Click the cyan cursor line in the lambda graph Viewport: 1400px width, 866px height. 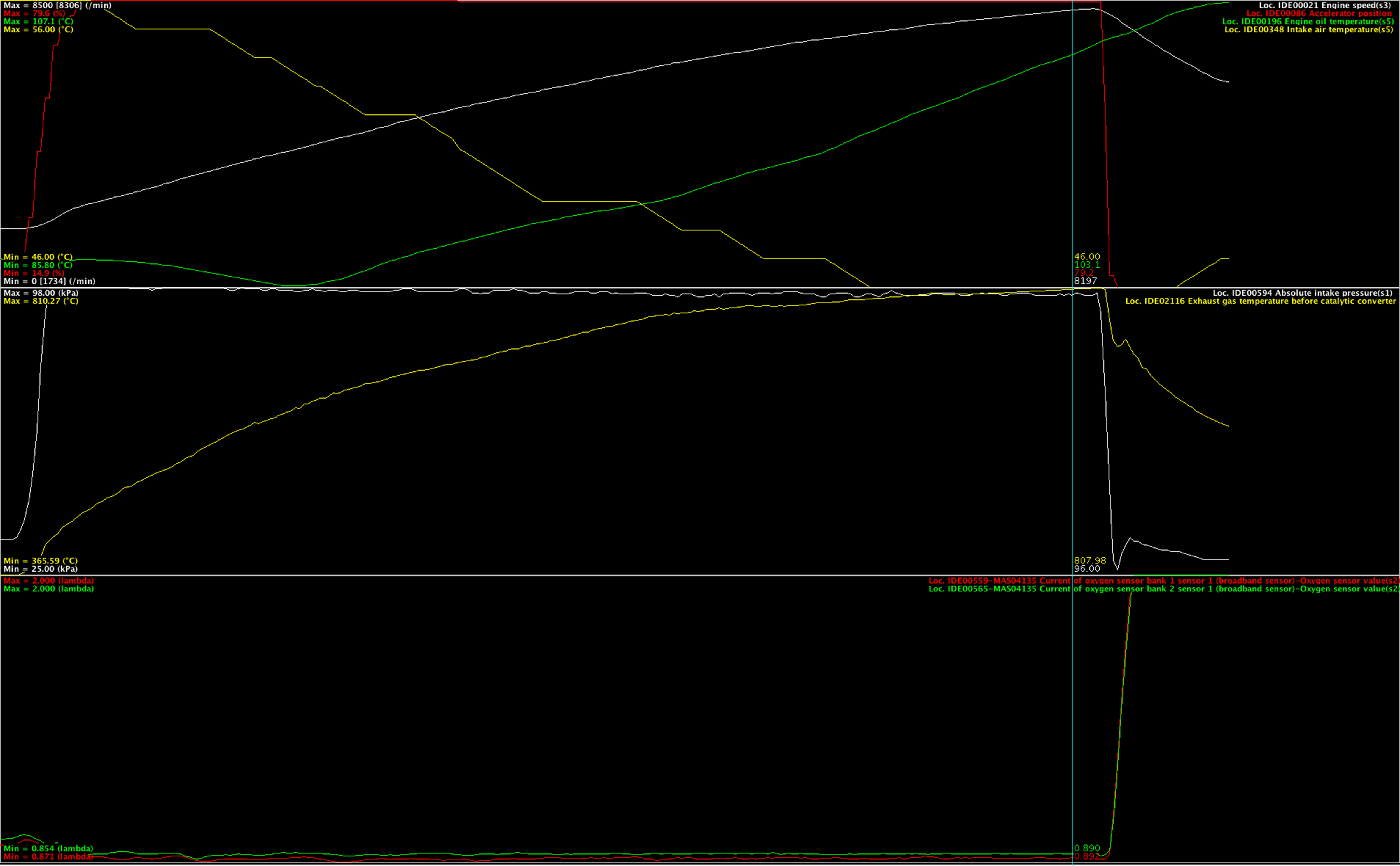pyautogui.click(x=1072, y=716)
